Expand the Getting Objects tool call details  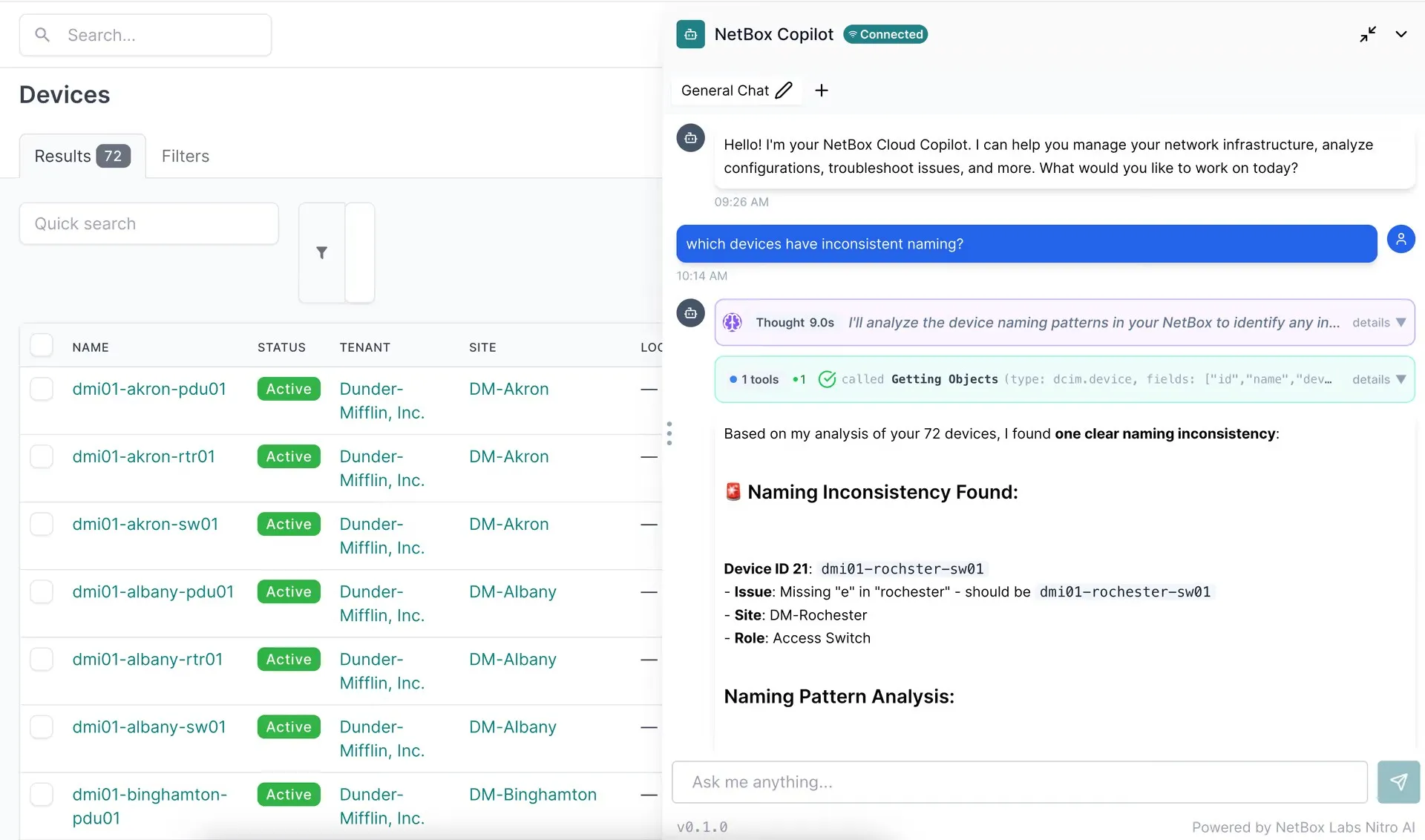point(1378,379)
